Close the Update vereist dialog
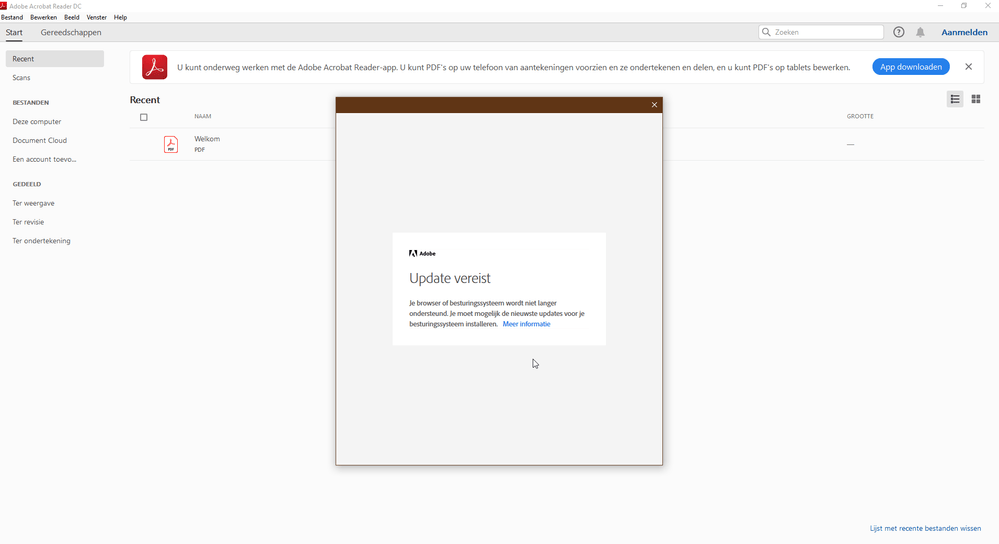This screenshot has height=544, width=999. coord(654,105)
